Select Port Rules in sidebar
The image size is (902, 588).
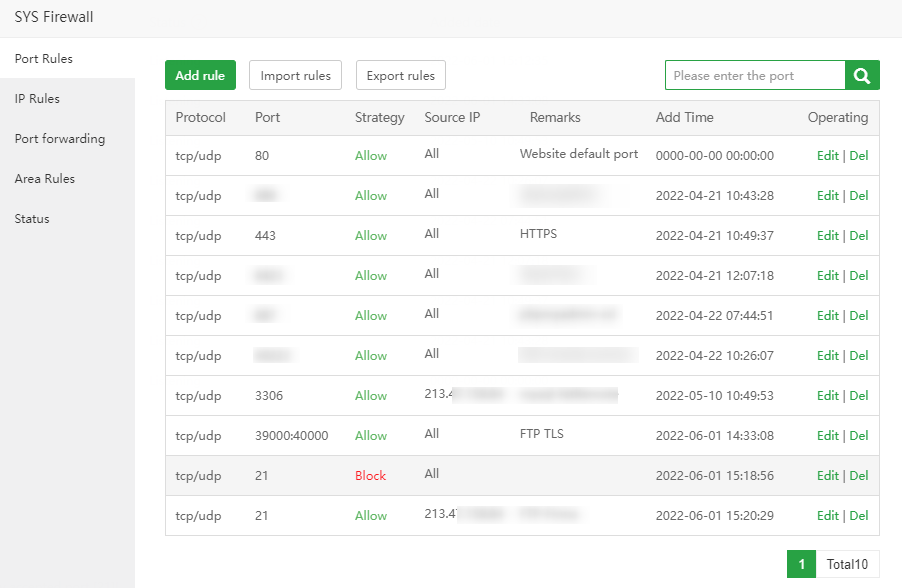[44, 59]
